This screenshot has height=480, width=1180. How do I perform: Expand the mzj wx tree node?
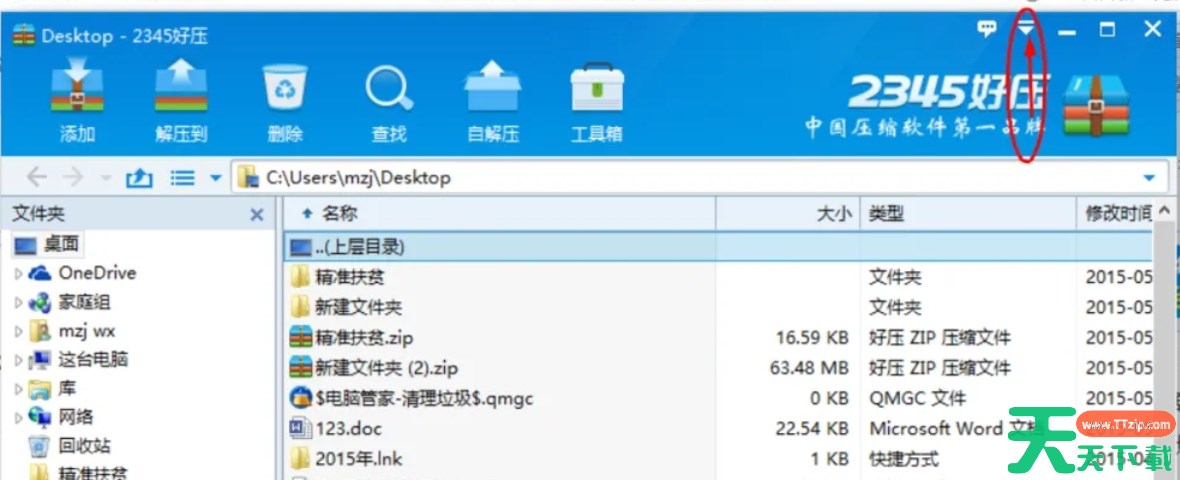click(x=19, y=331)
